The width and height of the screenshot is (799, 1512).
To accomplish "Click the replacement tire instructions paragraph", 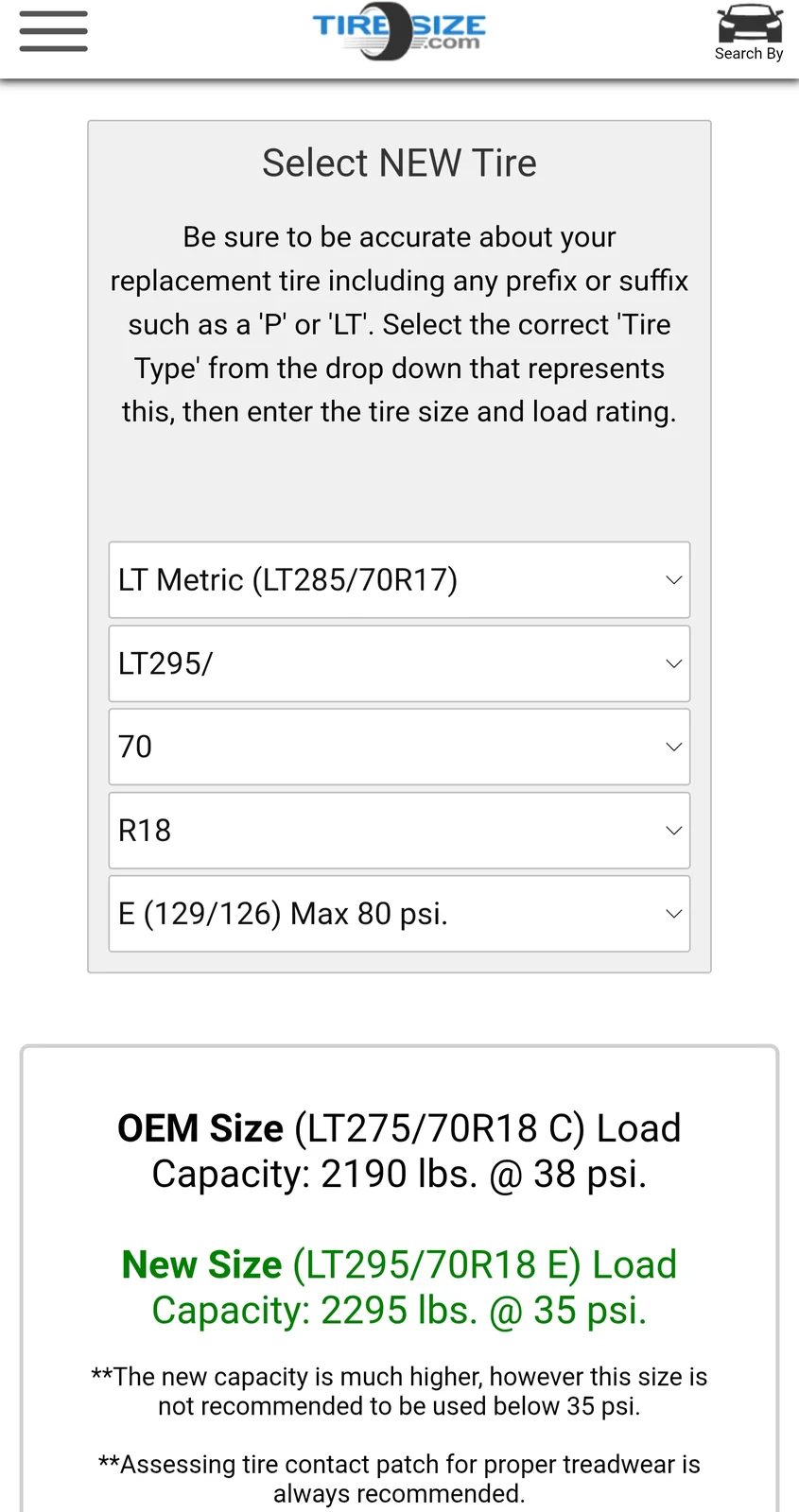I will 399,324.
